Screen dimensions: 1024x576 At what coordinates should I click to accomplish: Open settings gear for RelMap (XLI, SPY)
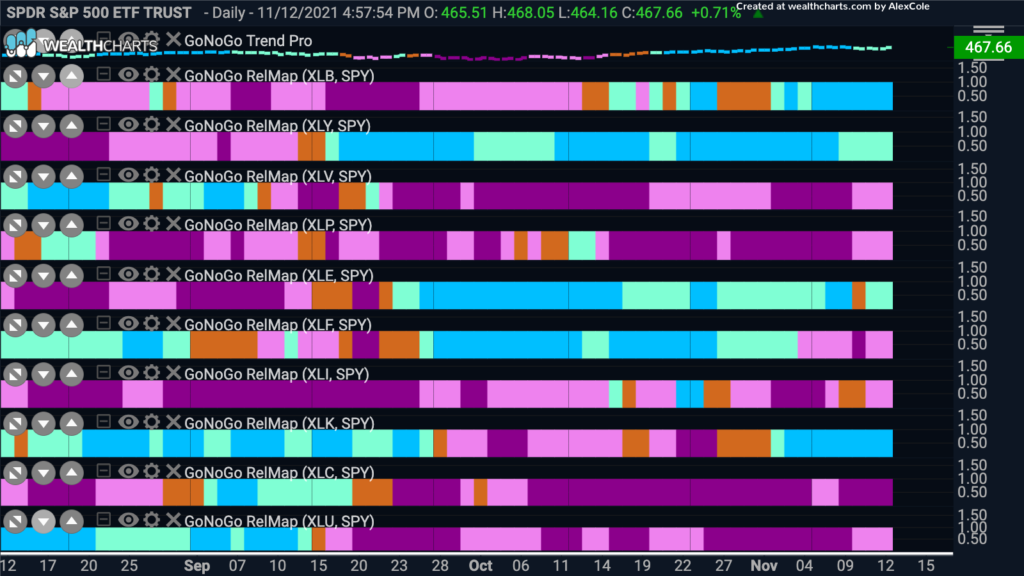pyautogui.click(x=151, y=372)
